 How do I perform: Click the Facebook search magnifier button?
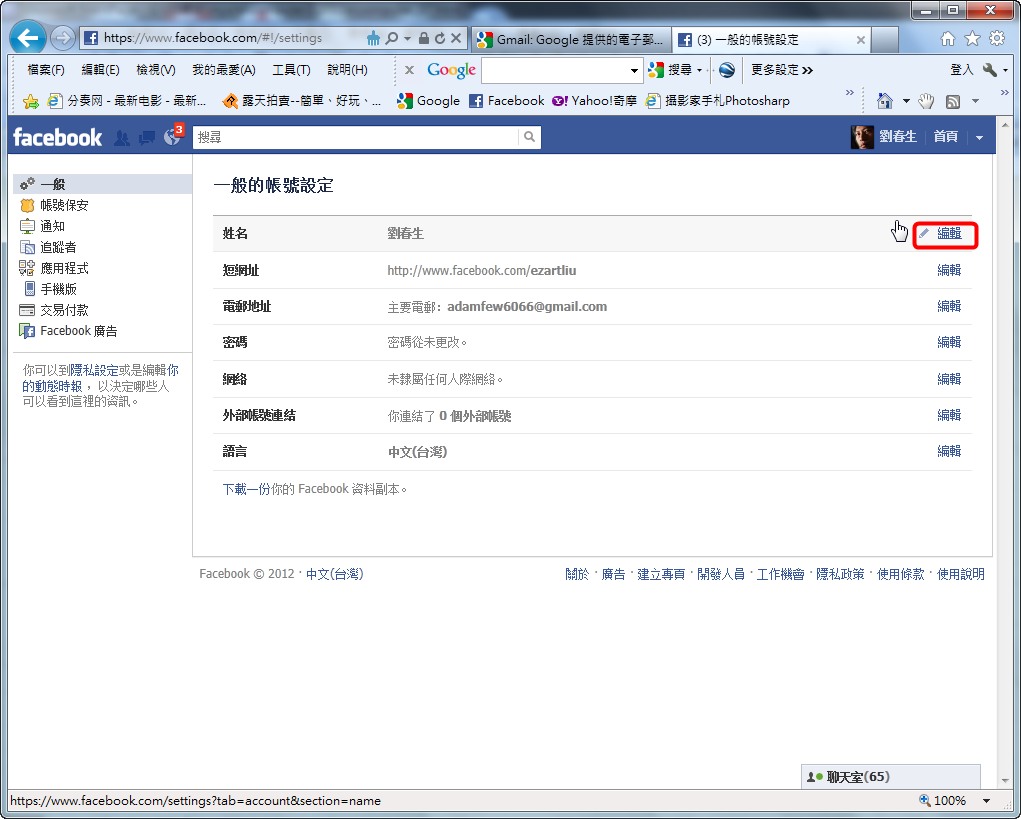pyautogui.click(x=529, y=137)
